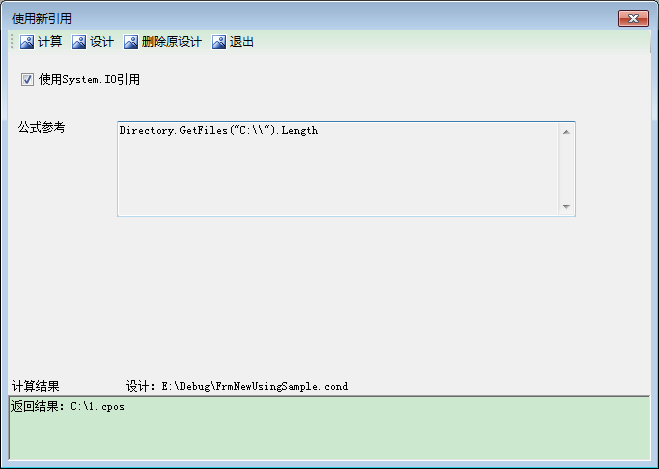Click the 返回结果: C:\1.cpos result text

point(68,406)
